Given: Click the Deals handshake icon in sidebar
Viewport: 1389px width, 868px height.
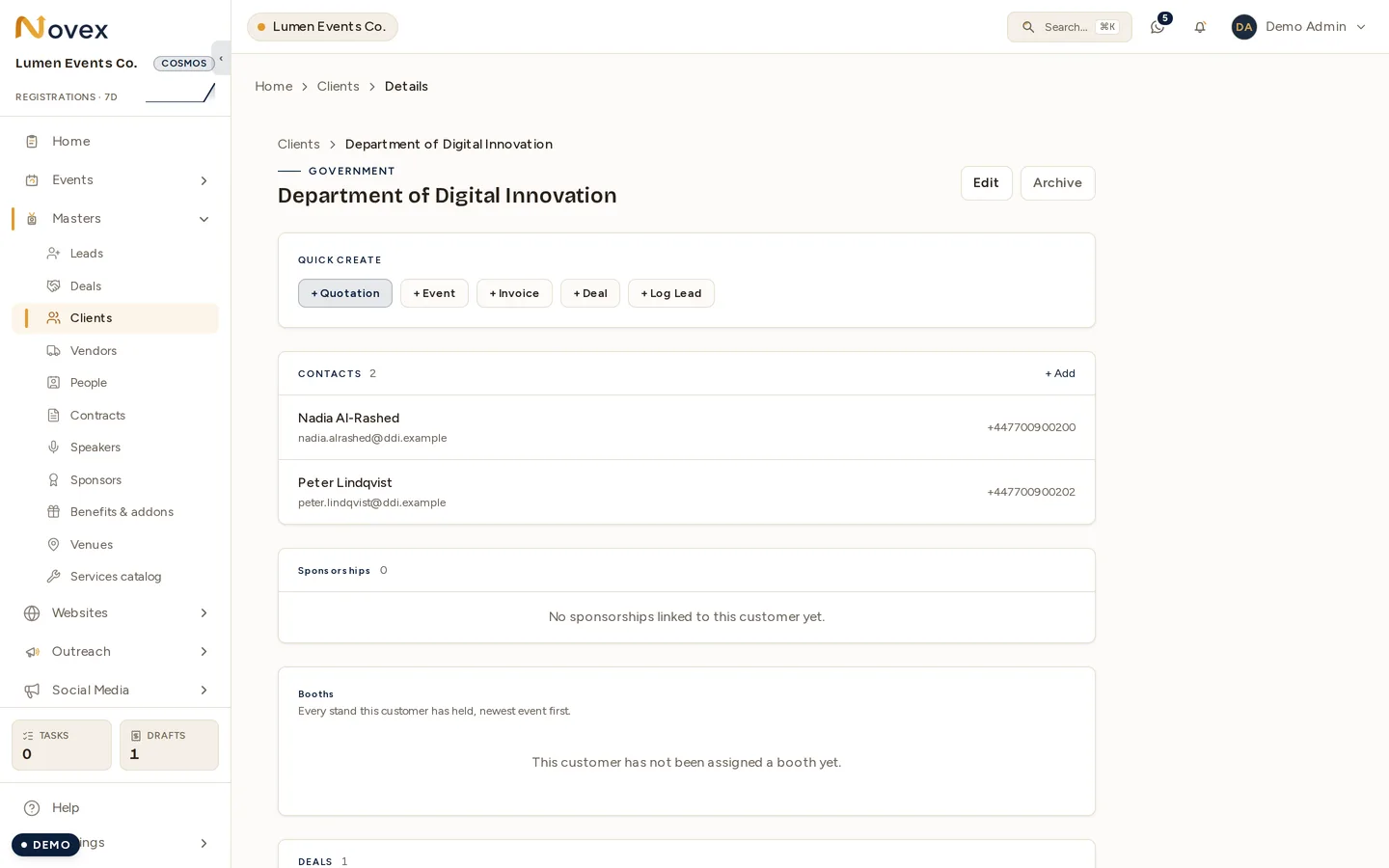Looking at the screenshot, I should pyautogui.click(x=54, y=286).
